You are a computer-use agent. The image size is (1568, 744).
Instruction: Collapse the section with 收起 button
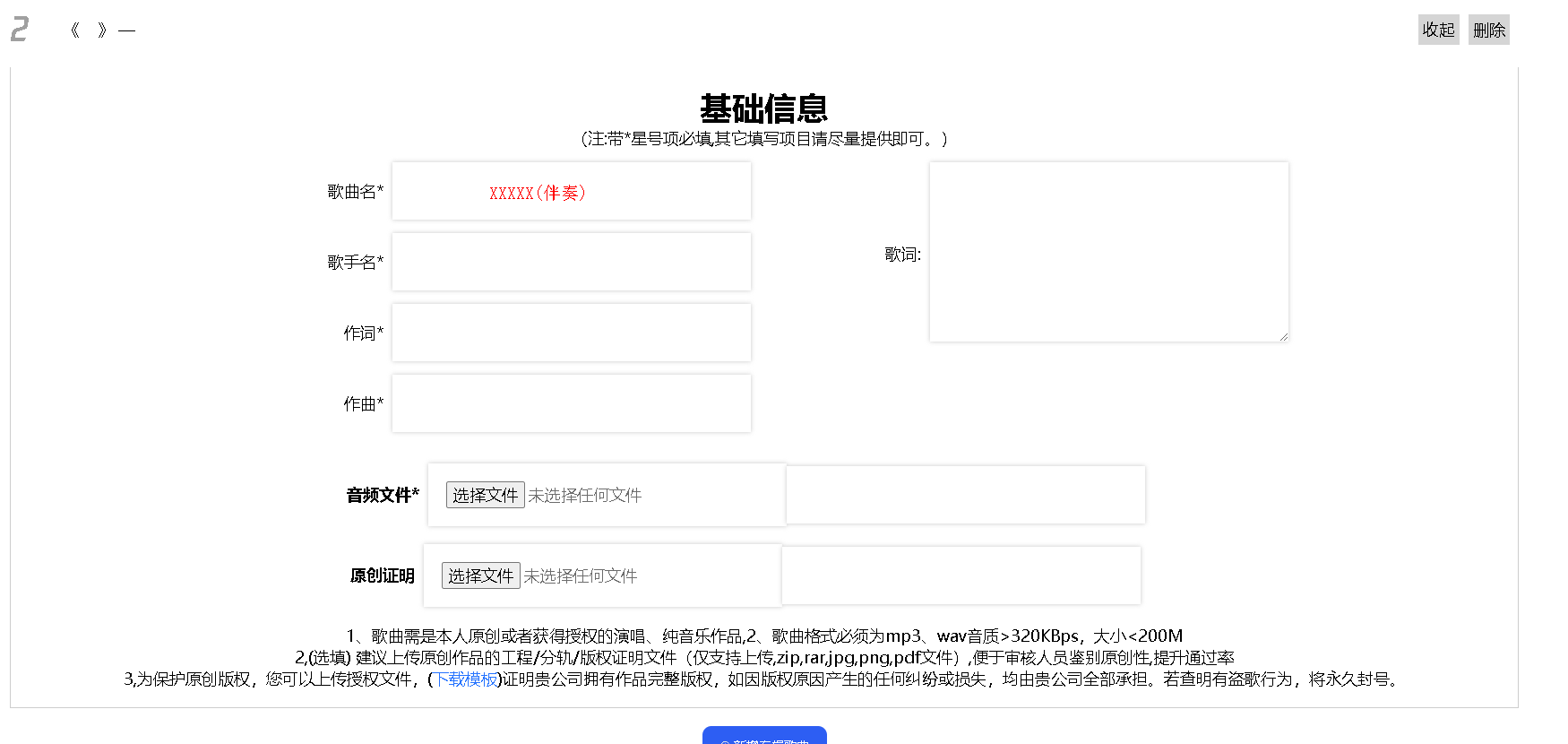click(x=1438, y=30)
